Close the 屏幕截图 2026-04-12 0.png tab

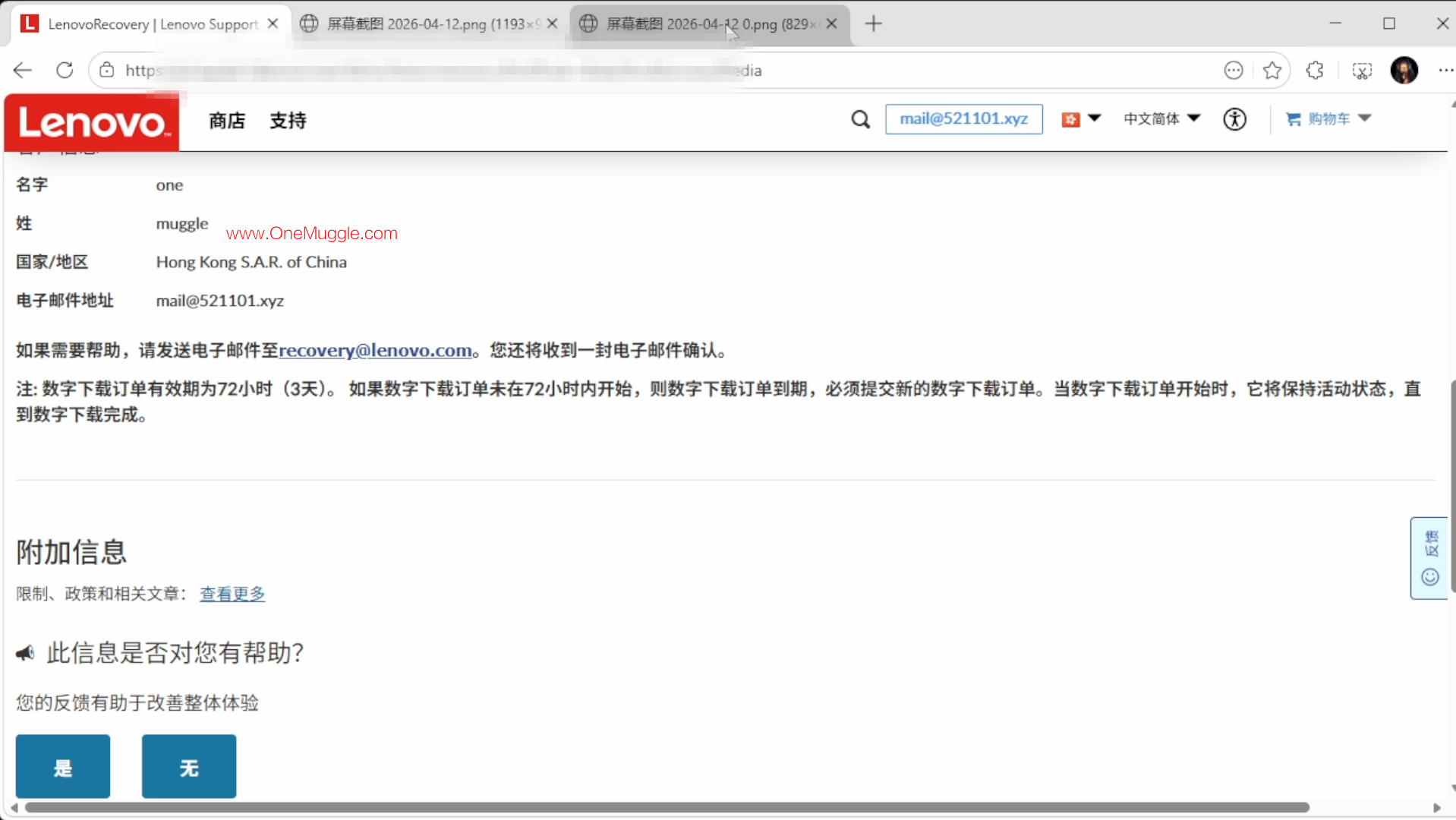tap(832, 24)
